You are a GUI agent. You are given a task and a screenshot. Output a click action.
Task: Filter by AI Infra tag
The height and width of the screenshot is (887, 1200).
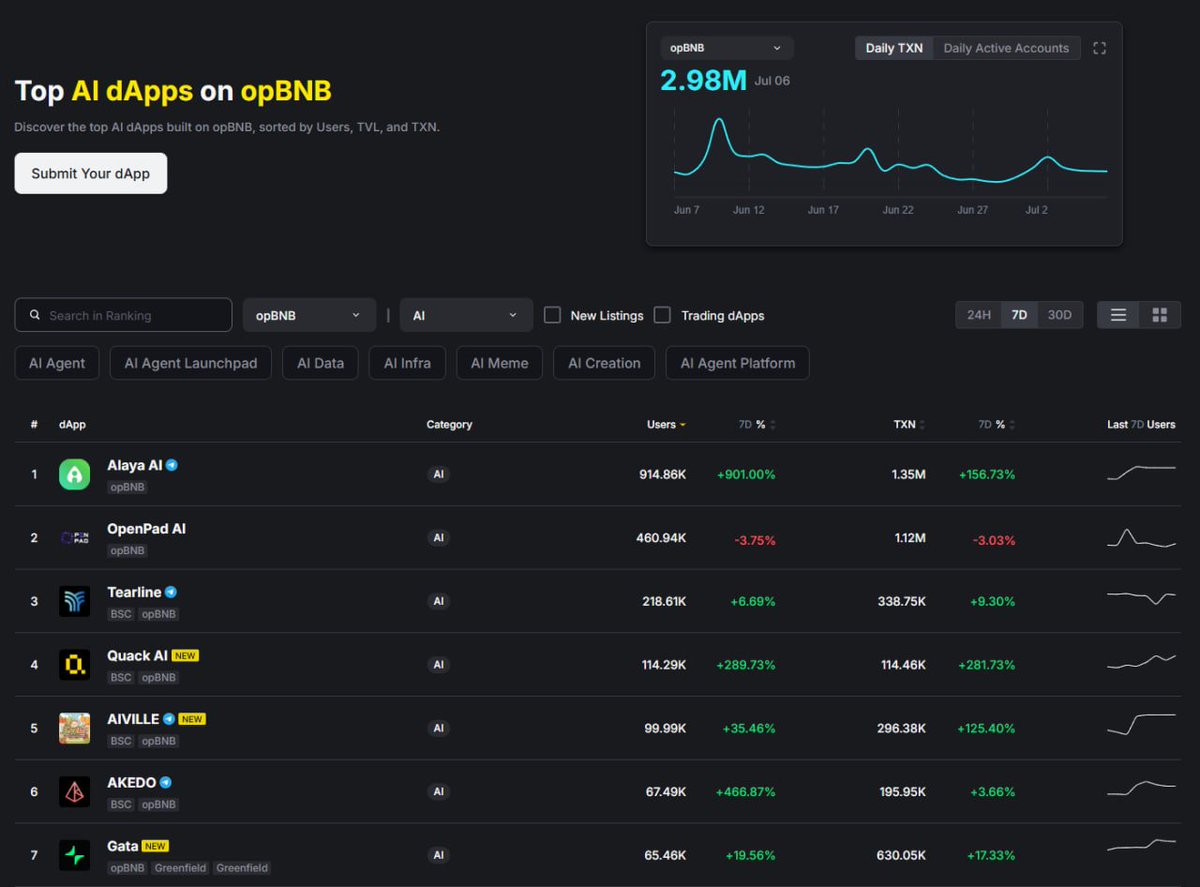coord(407,363)
